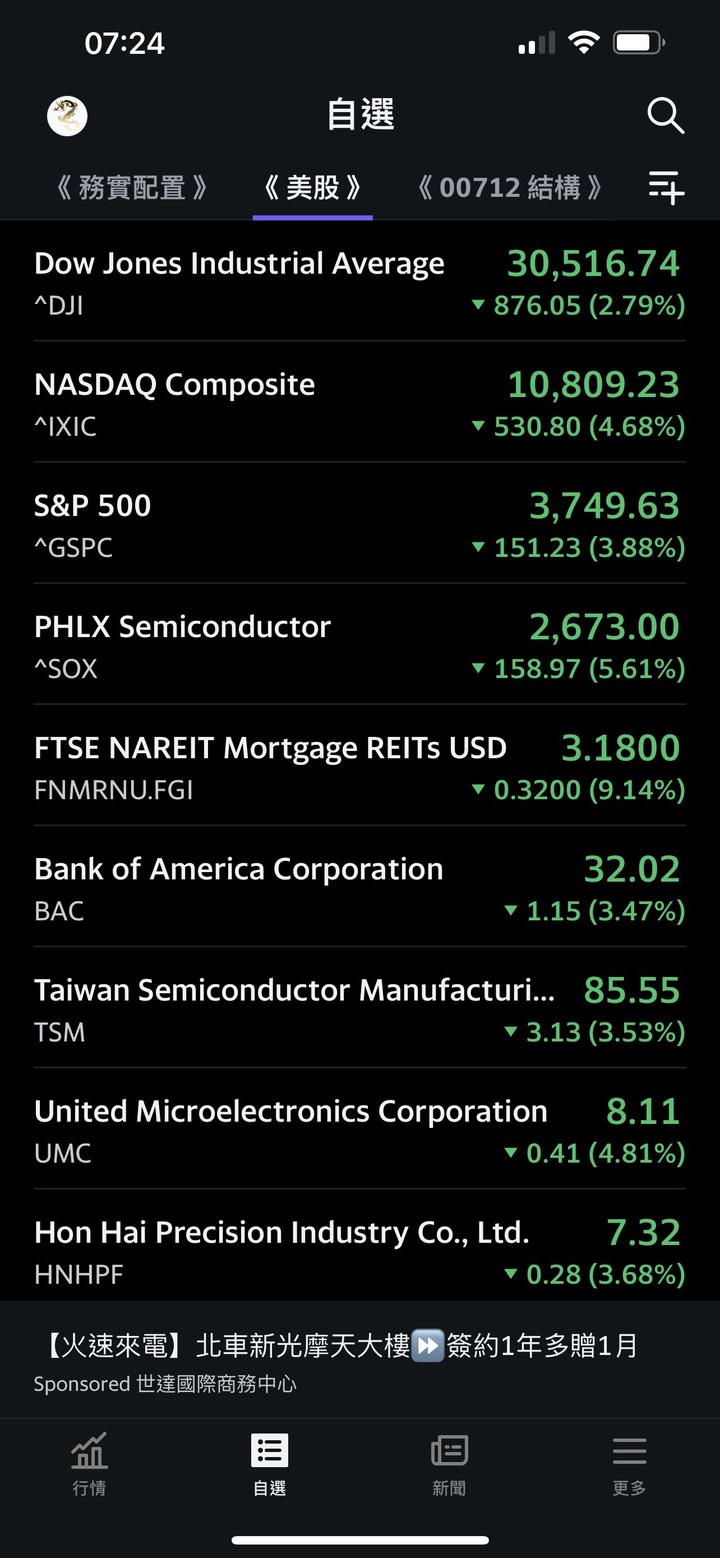Tap the add watchlist icon

[666, 187]
